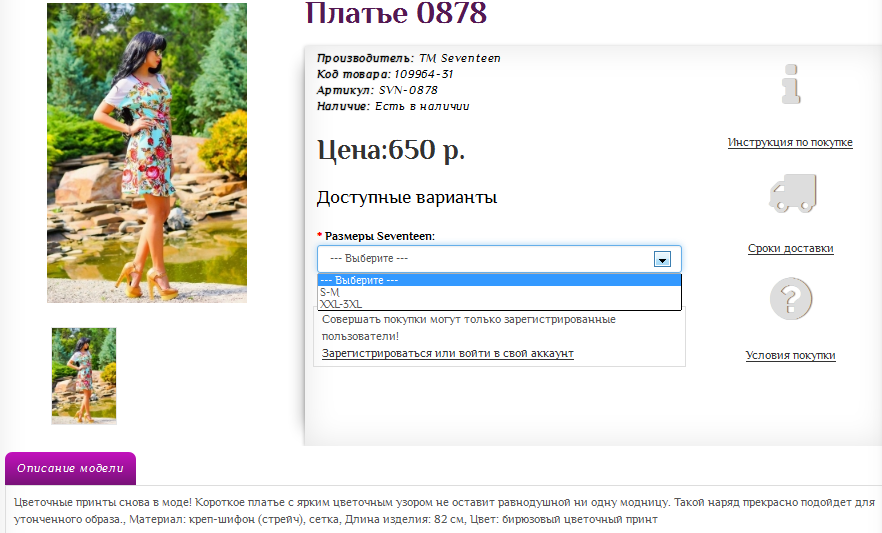Click the question mark icon
The image size is (882, 533).
pos(791,299)
